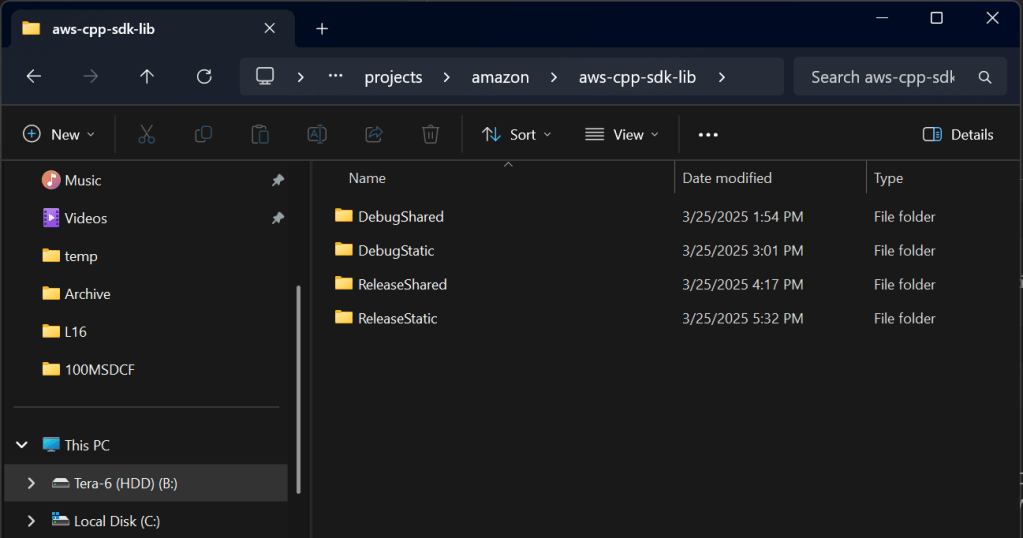Image resolution: width=1023 pixels, height=538 pixels.
Task: Open the View dropdown menu
Action: (x=622, y=134)
